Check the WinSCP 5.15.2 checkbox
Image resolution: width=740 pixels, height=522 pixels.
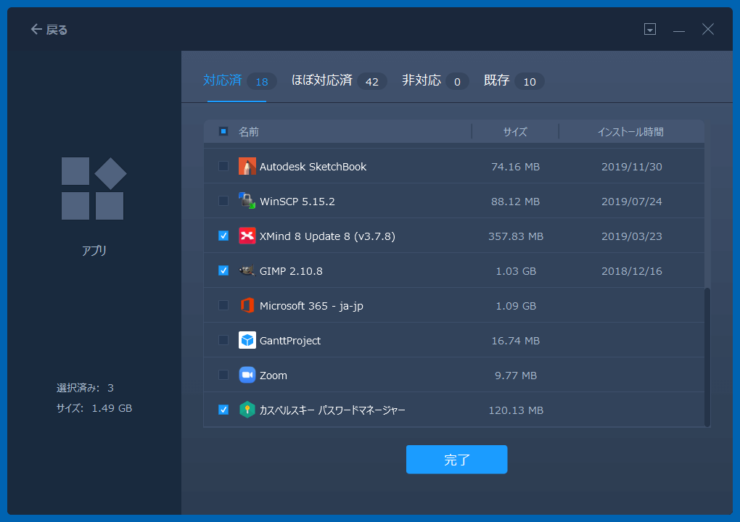coord(223,201)
